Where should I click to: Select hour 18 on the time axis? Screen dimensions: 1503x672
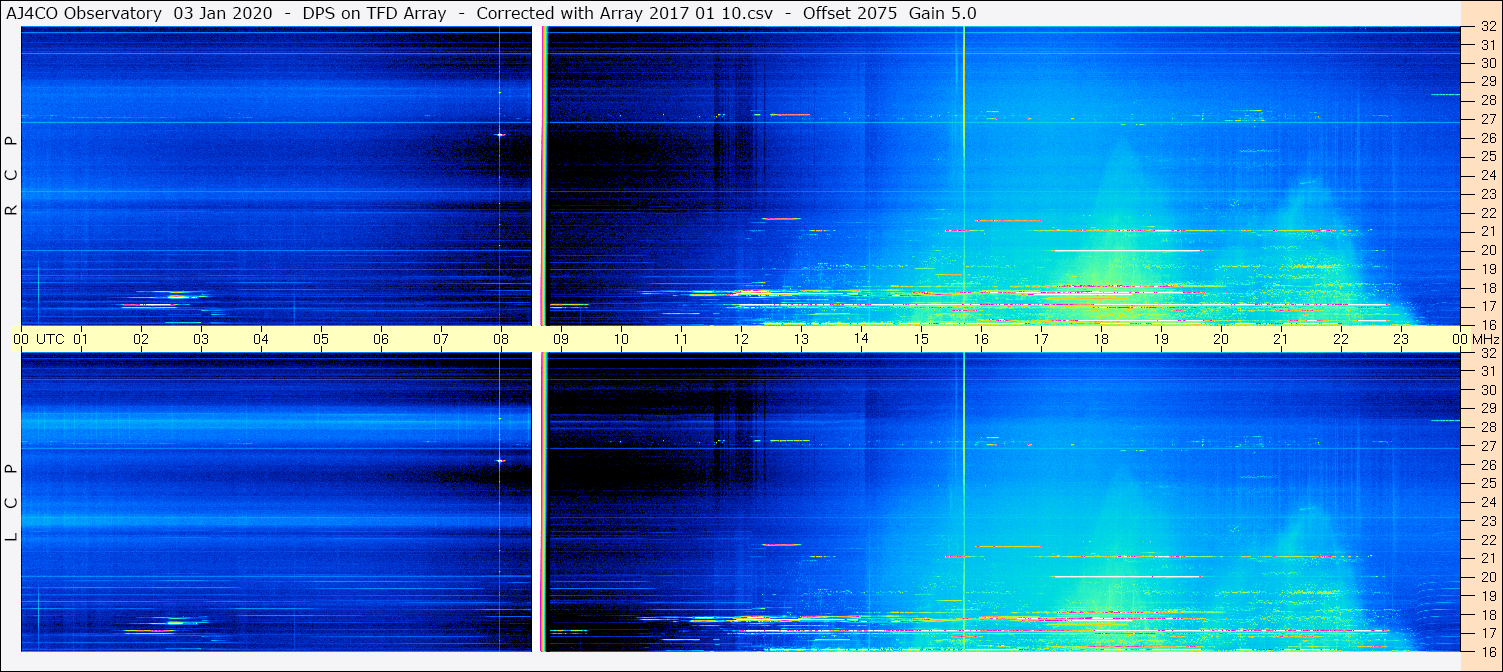pyautogui.click(x=1101, y=339)
